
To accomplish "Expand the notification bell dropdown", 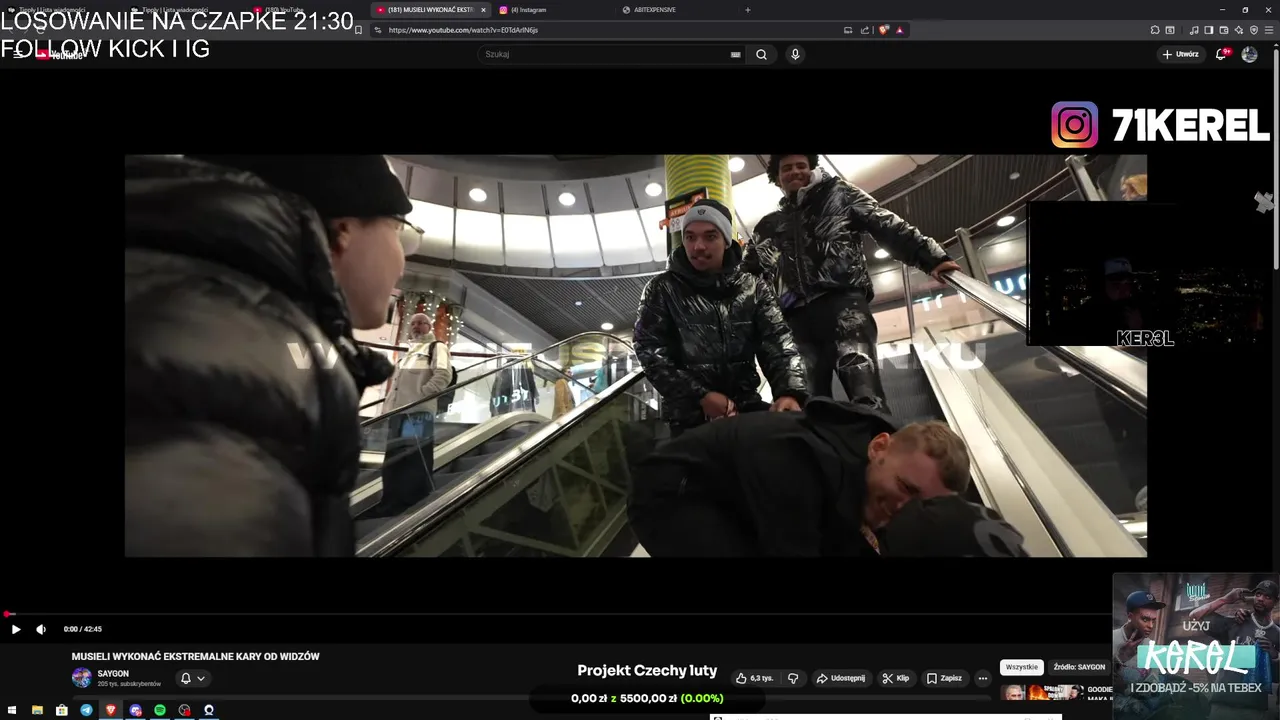I will click(x=192, y=678).
